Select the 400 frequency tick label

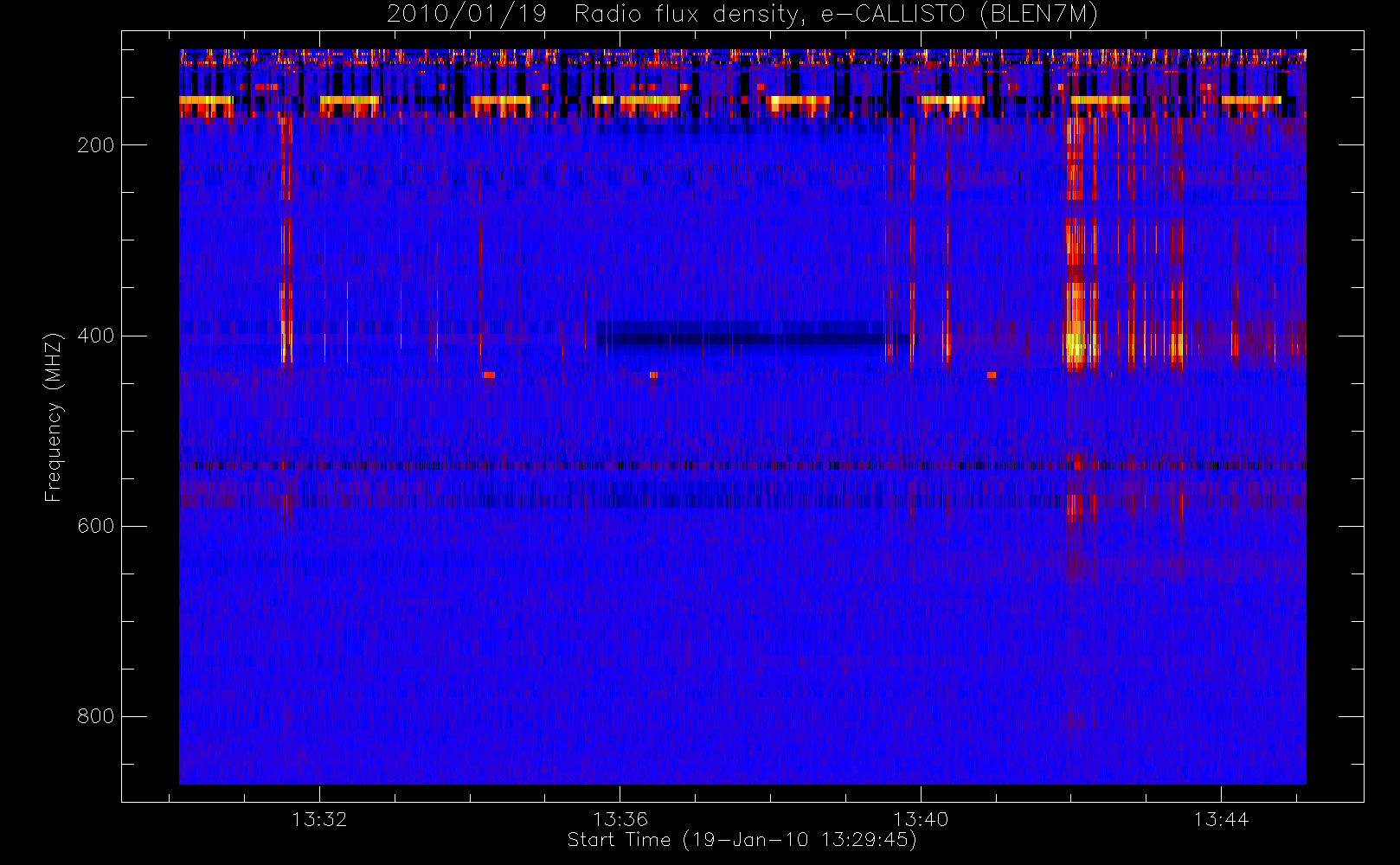[x=96, y=336]
